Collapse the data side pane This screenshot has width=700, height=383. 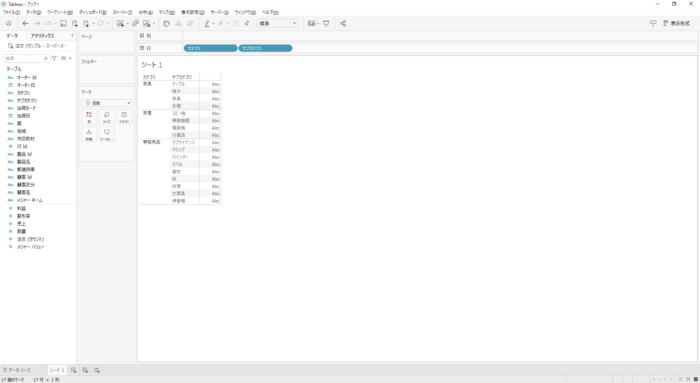pyautogui.click(x=72, y=35)
